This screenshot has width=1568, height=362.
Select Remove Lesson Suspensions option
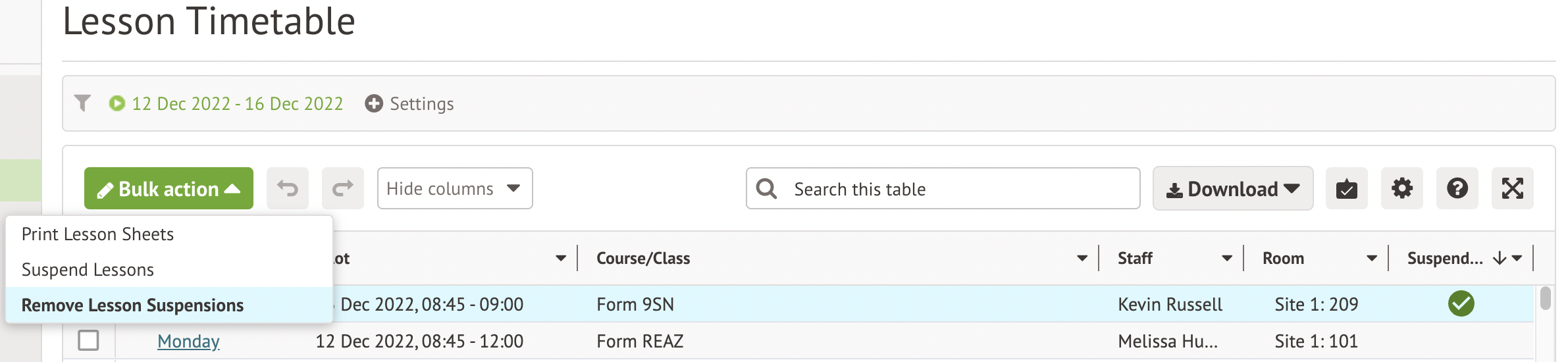coord(132,305)
